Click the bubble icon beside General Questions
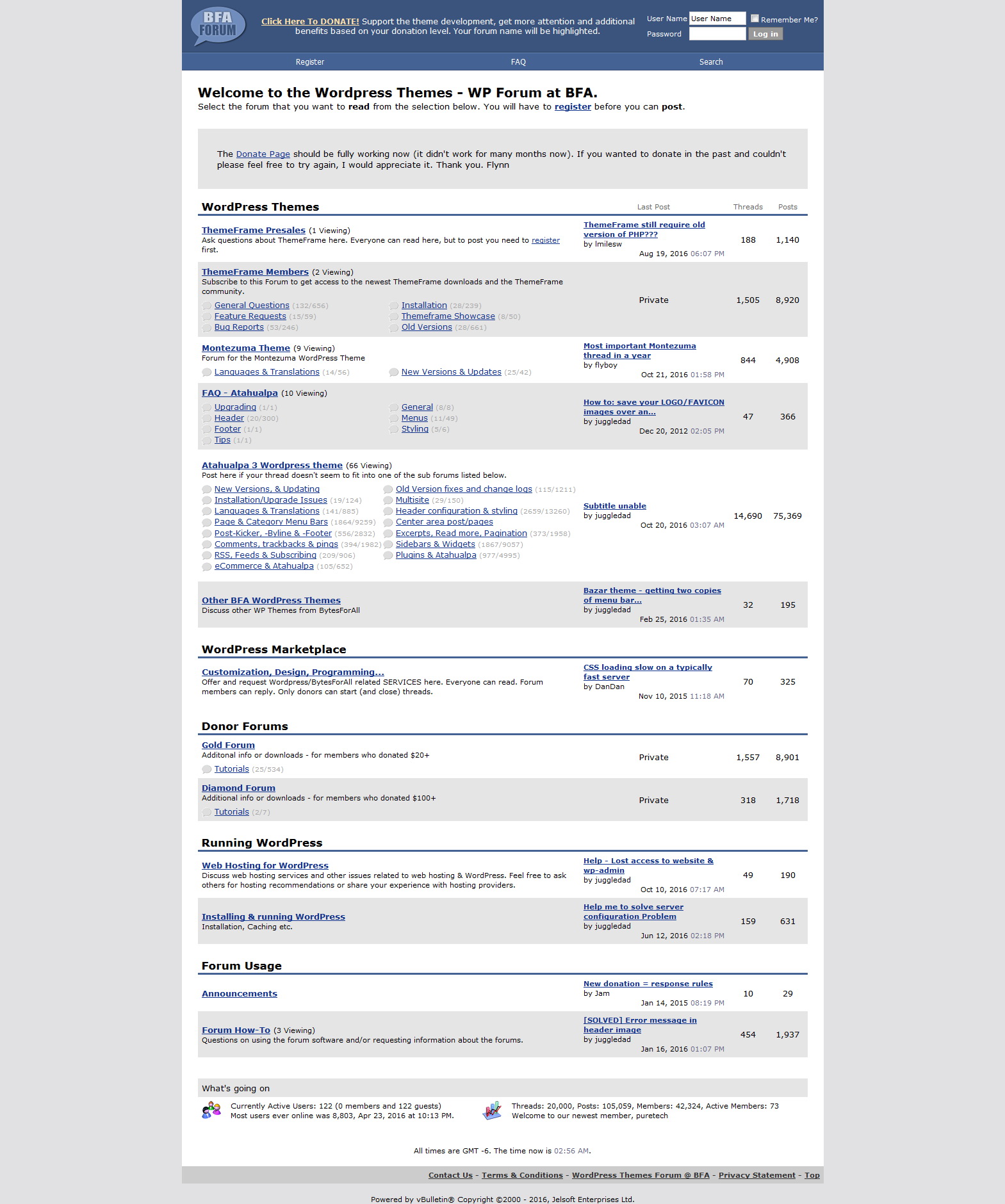The height and width of the screenshot is (1204, 1005). click(207, 306)
